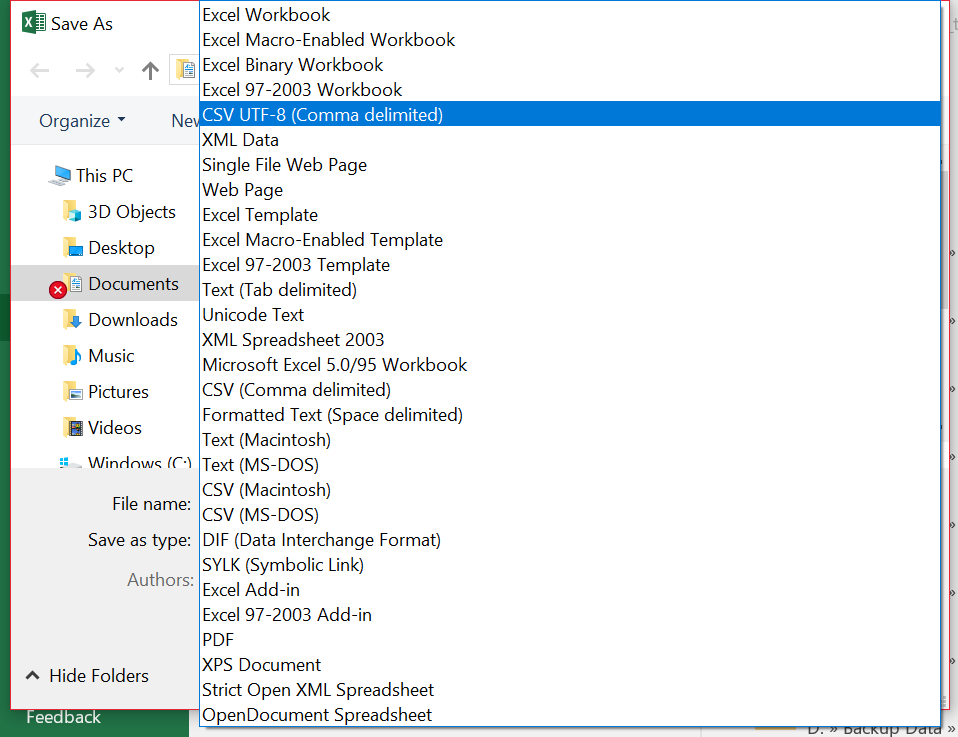Click the Excel logo icon in Save As title
The height and width of the screenshot is (737, 958).
coord(34,23)
